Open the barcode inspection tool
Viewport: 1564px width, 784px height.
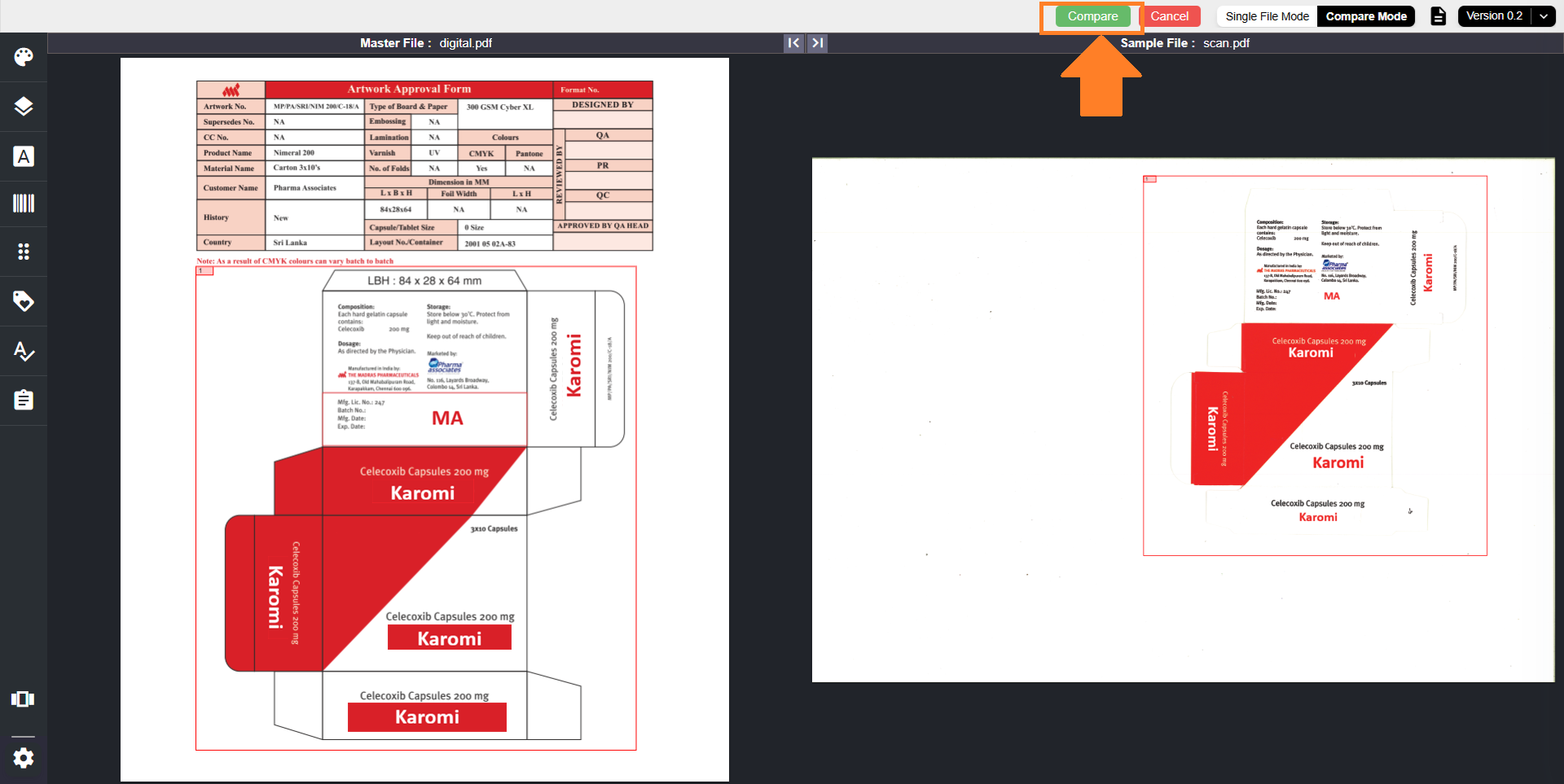click(24, 204)
